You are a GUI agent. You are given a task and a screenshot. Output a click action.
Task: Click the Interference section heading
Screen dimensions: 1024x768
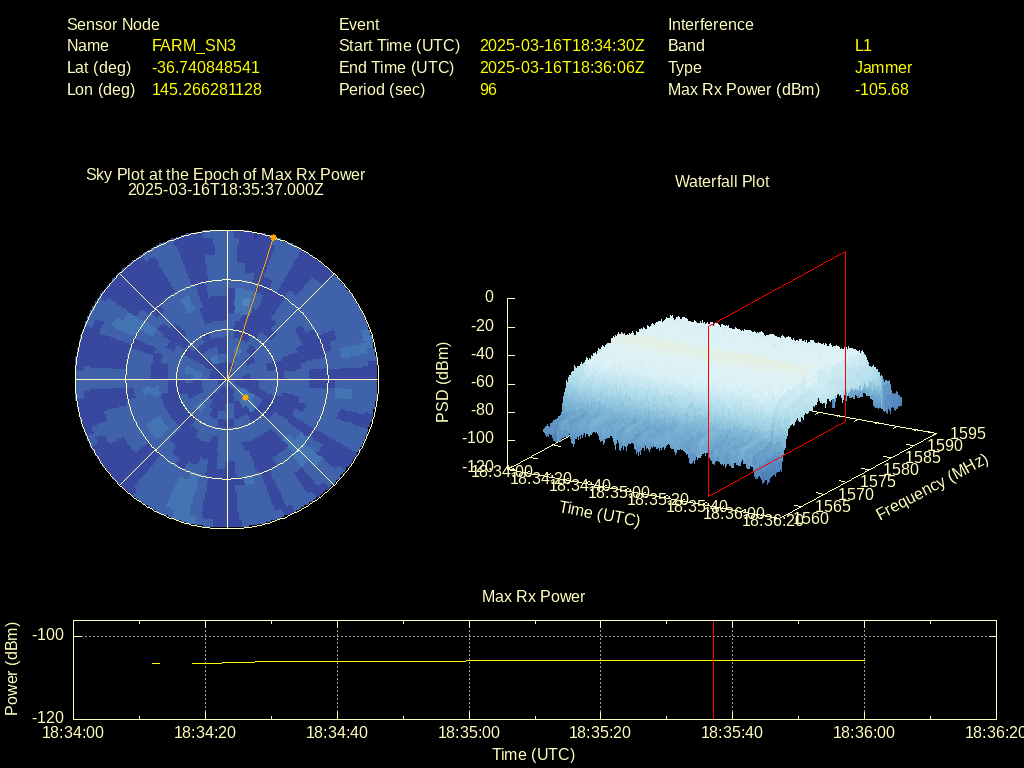click(710, 24)
